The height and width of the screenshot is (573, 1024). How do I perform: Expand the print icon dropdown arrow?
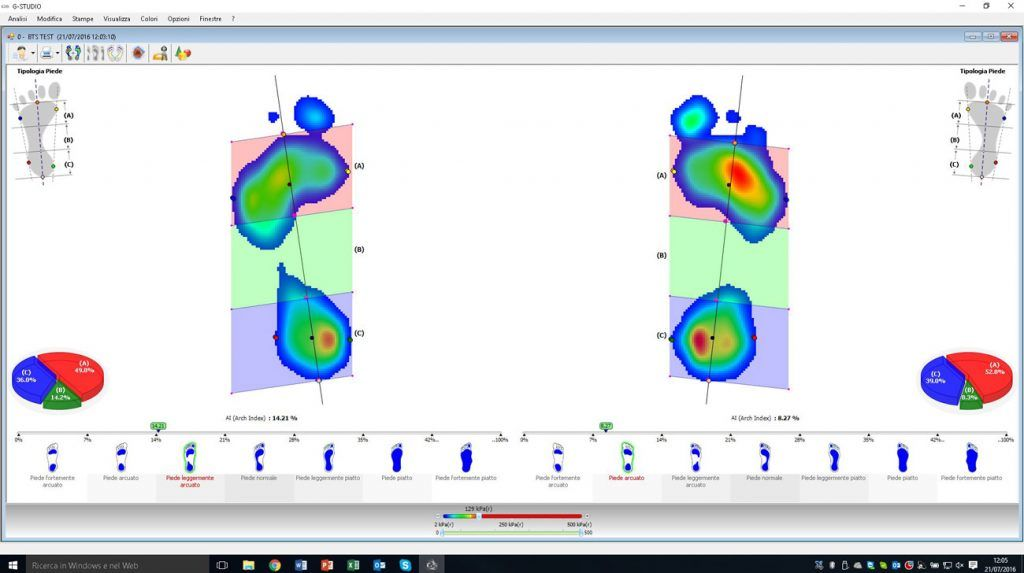(58, 54)
